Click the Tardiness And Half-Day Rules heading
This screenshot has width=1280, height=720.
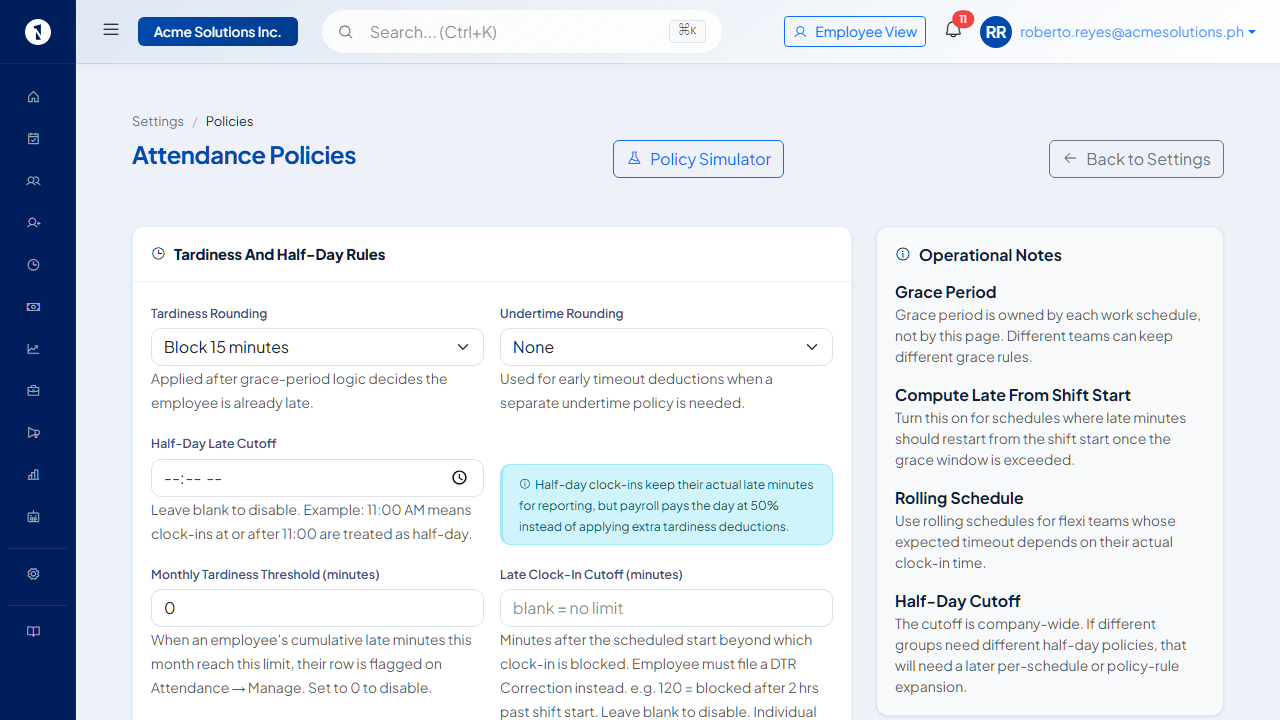point(279,255)
